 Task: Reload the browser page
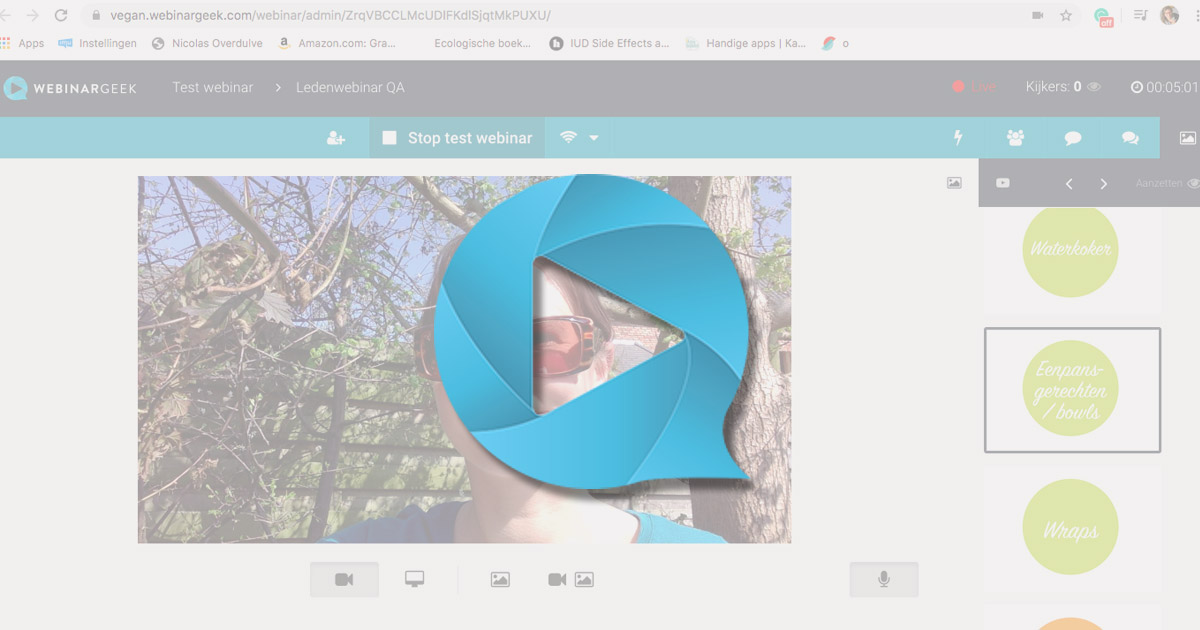pyautogui.click(x=61, y=15)
